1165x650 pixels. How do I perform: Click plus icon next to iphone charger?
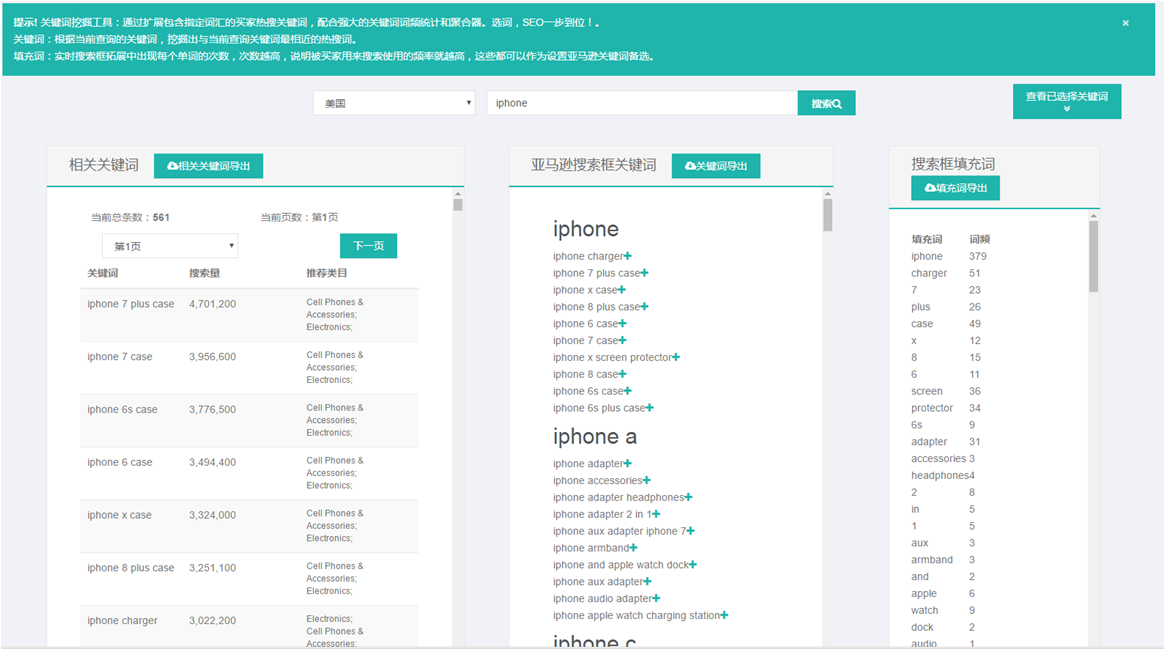(628, 257)
